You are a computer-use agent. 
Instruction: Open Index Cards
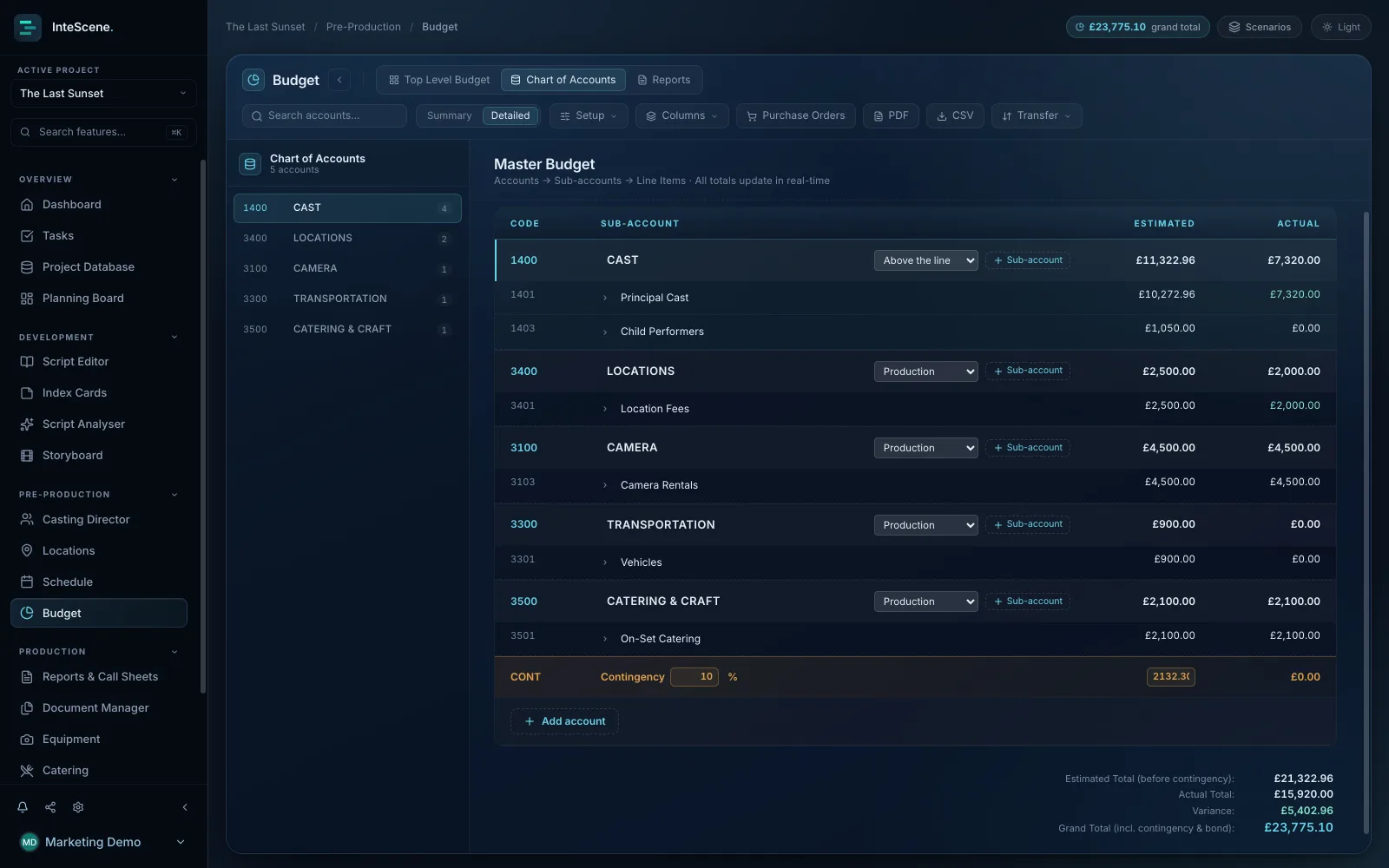click(x=99, y=393)
